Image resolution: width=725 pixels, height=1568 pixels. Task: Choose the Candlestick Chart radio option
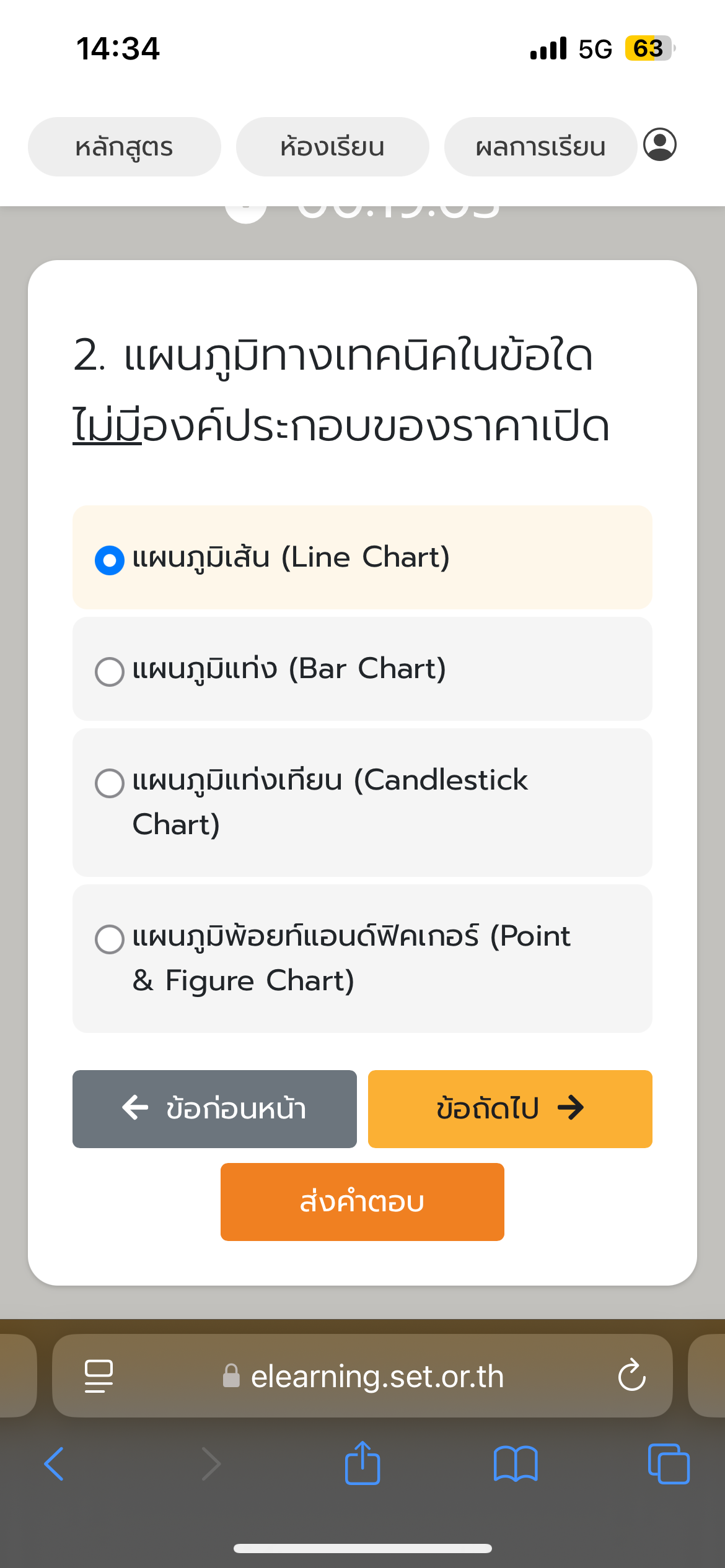coord(110,783)
